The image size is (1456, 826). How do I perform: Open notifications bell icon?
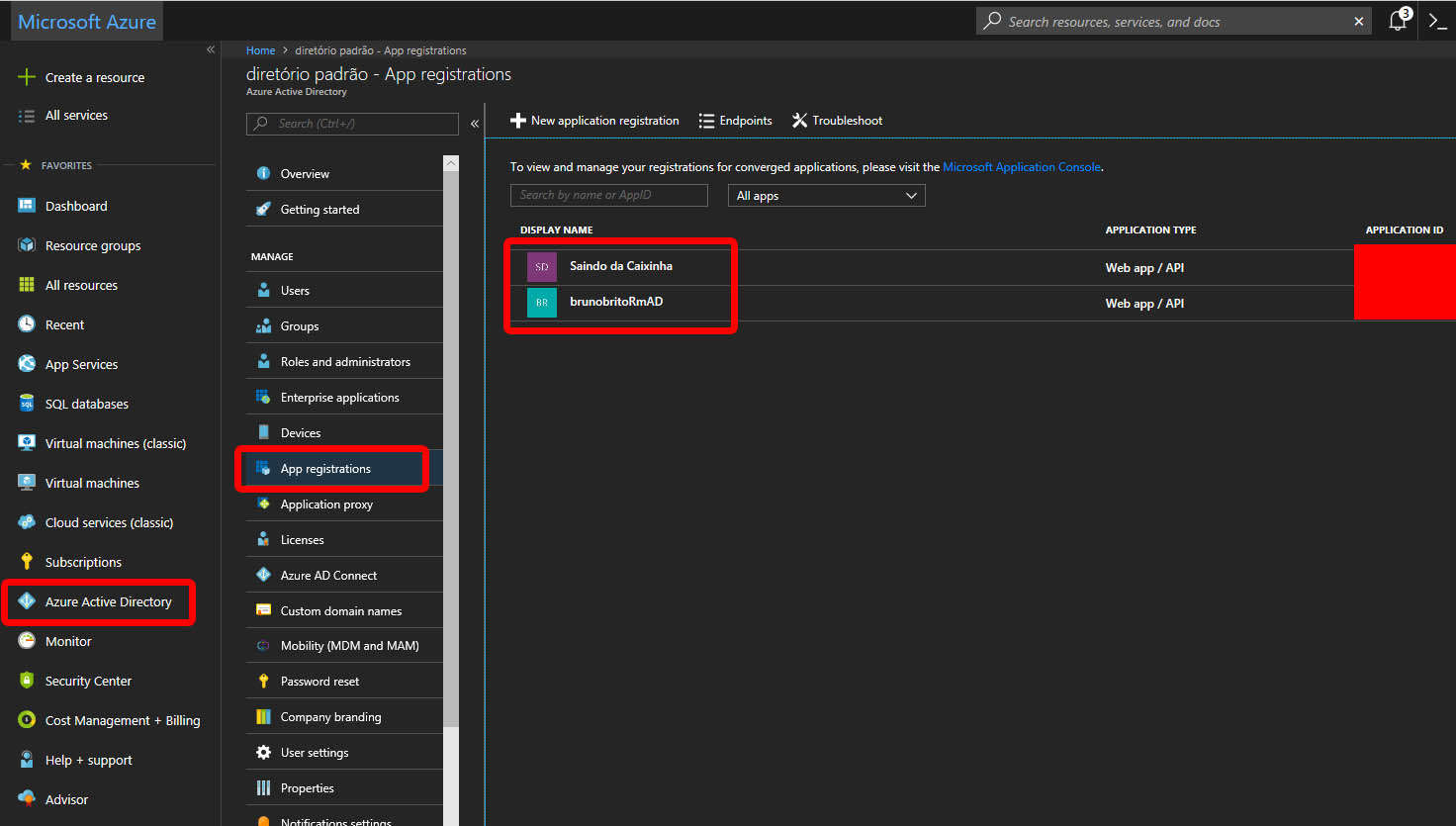pyautogui.click(x=1398, y=21)
